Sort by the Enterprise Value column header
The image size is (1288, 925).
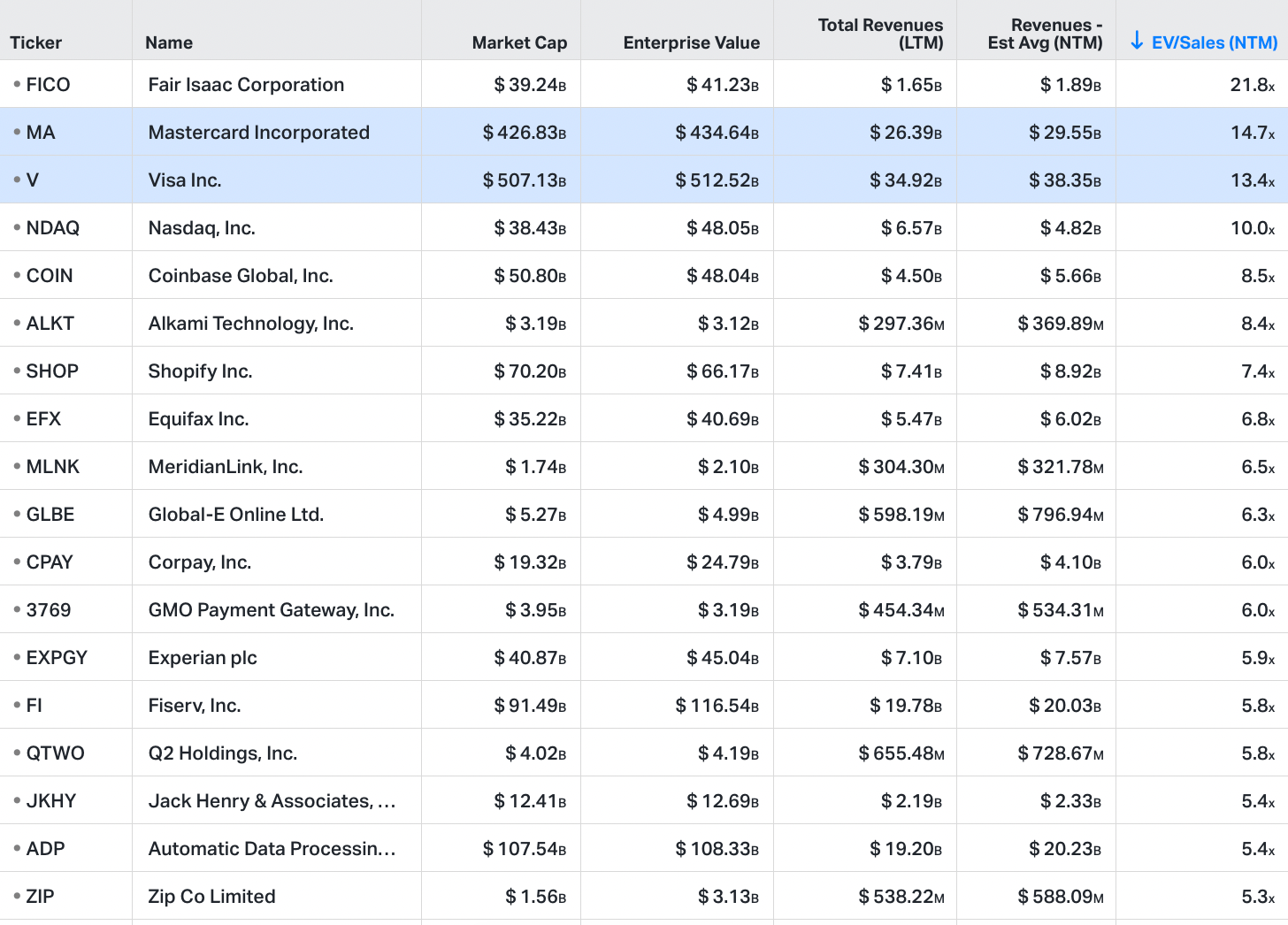click(x=691, y=42)
